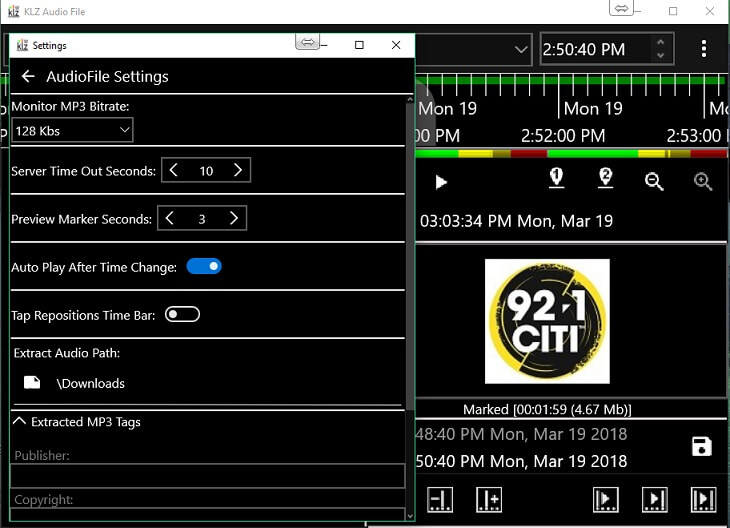Click the \Downloads path text
Image resolution: width=730 pixels, height=528 pixels.
[91, 383]
